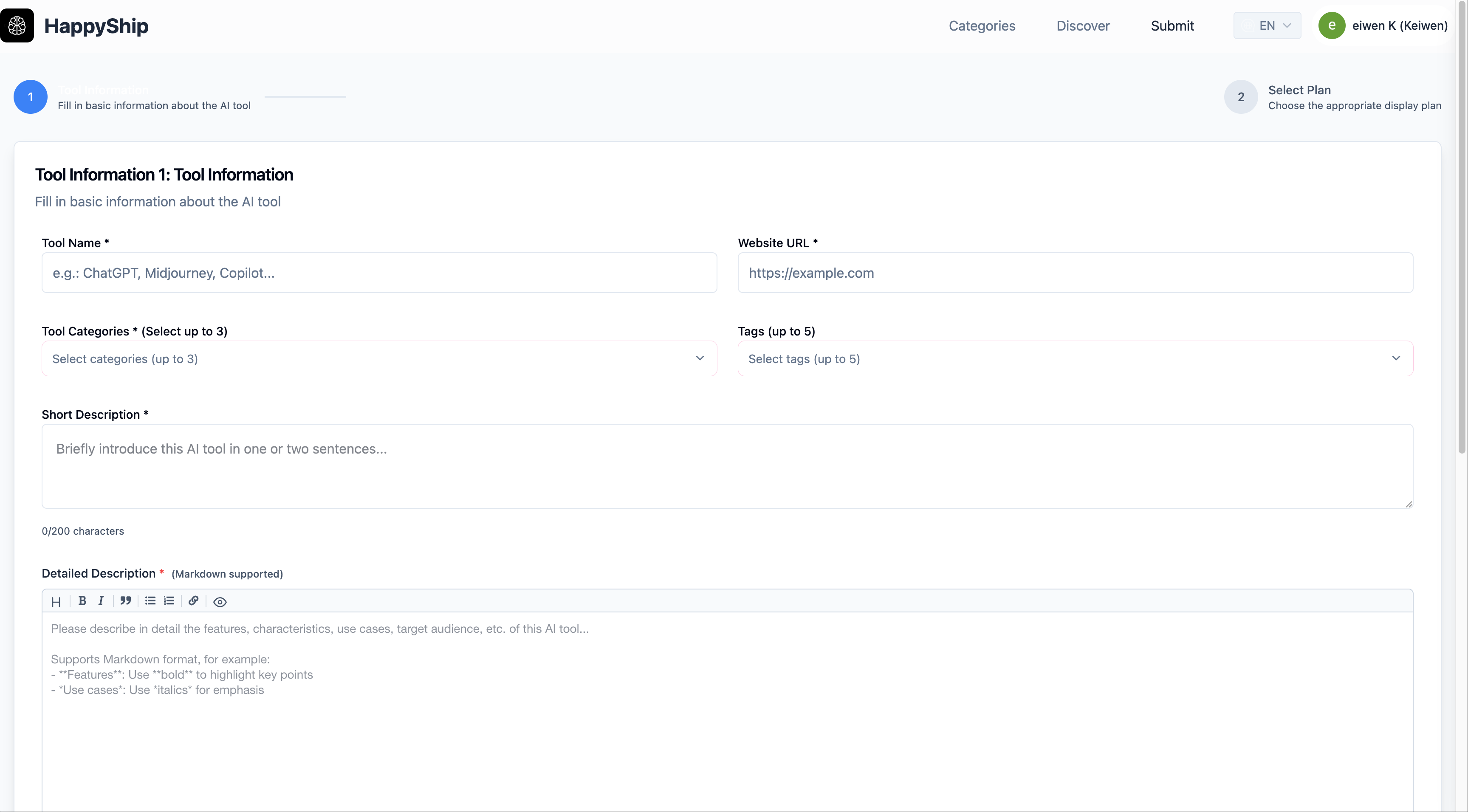1468x812 pixels.
Task: Open the Tool Categories dropdown
Action: point(379,358)
